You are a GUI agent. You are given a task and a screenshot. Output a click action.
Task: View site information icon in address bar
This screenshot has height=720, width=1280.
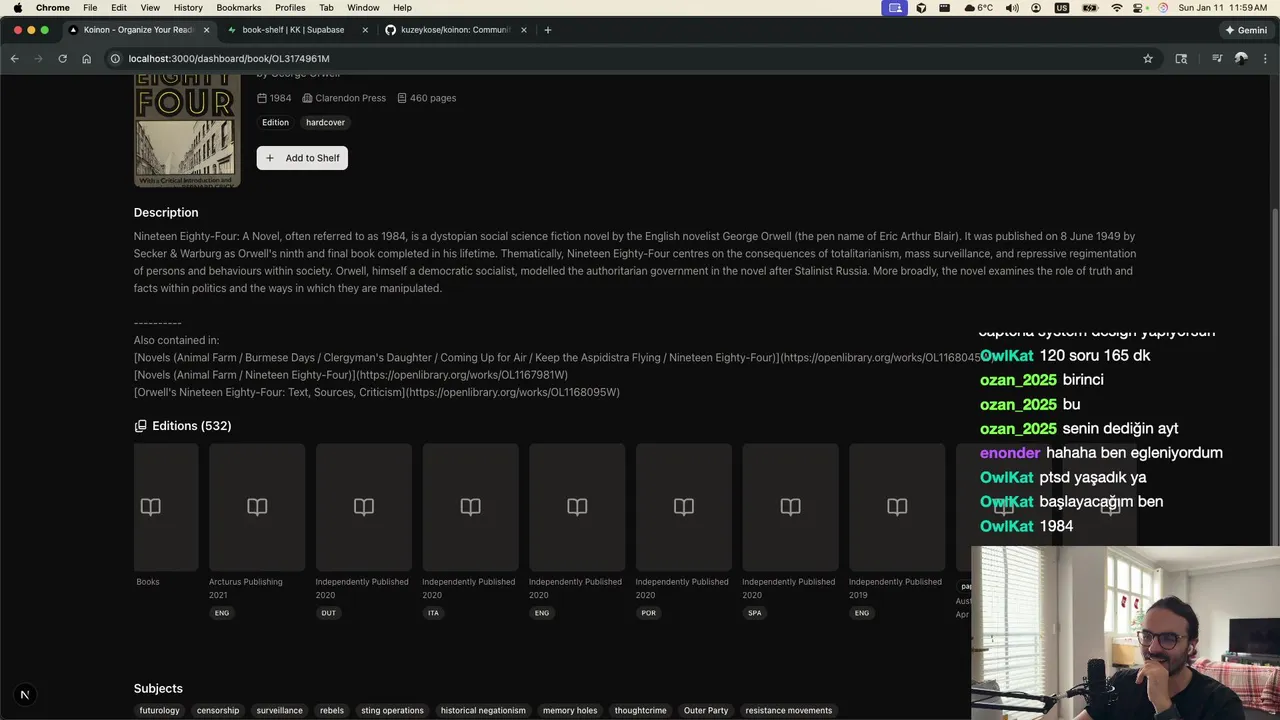point(116,59)
